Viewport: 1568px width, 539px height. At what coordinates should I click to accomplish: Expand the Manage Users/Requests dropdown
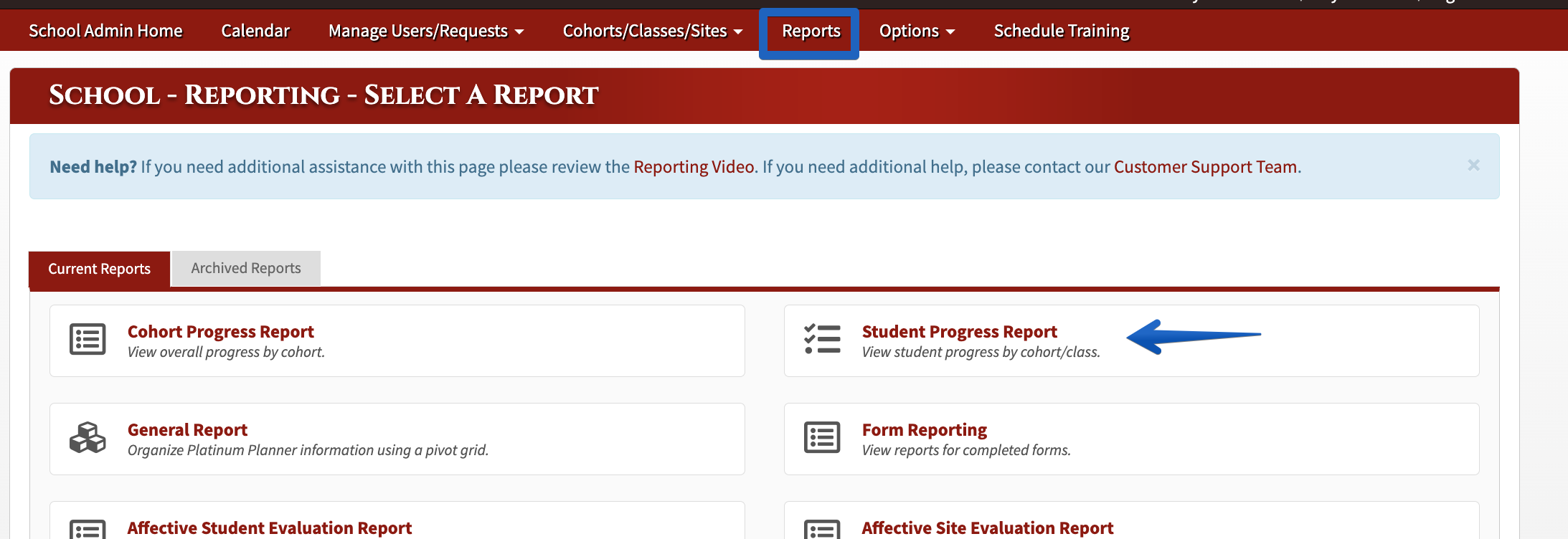click(x=426, y=31)
